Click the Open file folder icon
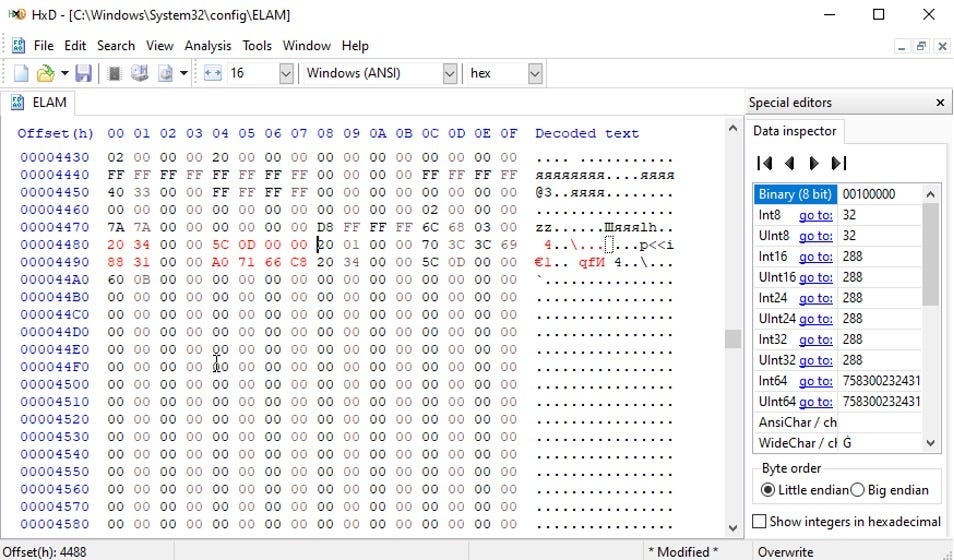Screen dimensions: 954x560 [46, 74]
